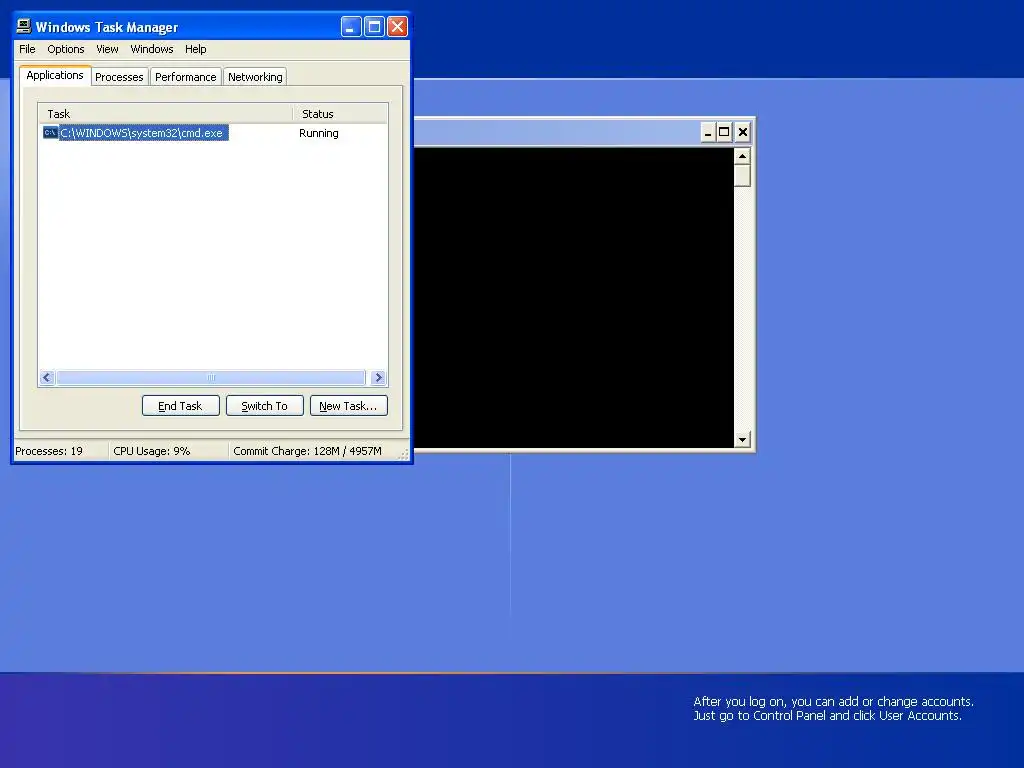Click the Task Manager title bar icon
The image size is (1024, 768).
(x=24, y=26)
